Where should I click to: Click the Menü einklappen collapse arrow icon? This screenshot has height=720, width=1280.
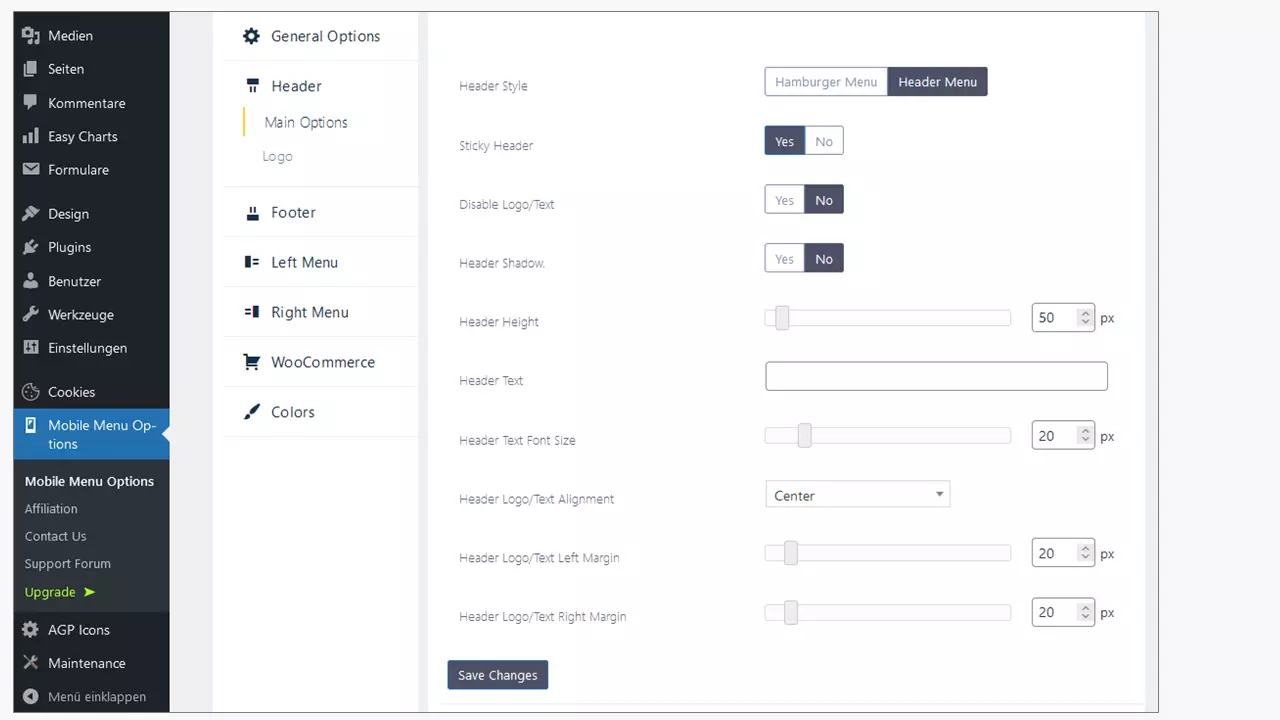[31, 696]
